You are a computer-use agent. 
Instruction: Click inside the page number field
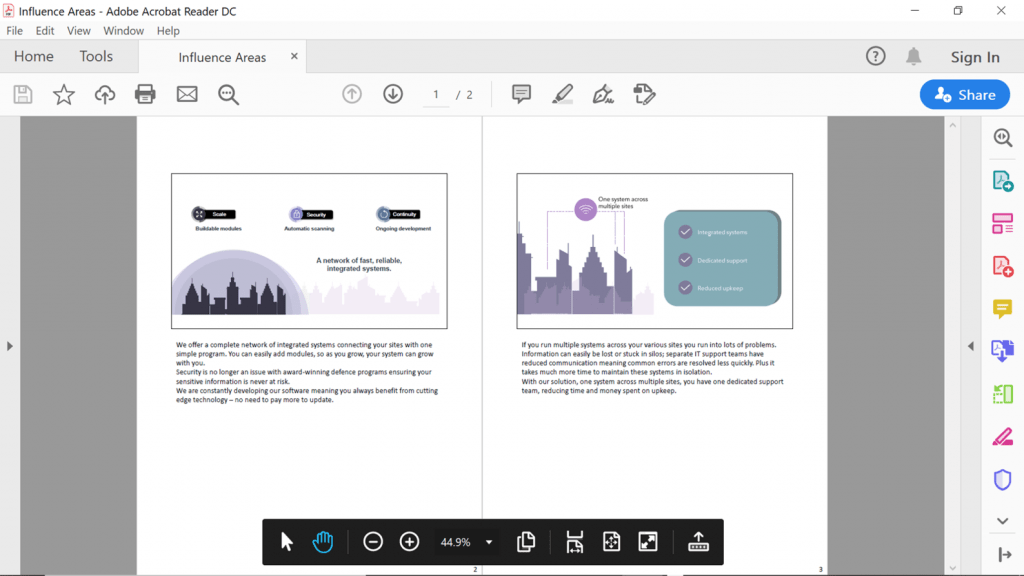(x=435, y=94)
